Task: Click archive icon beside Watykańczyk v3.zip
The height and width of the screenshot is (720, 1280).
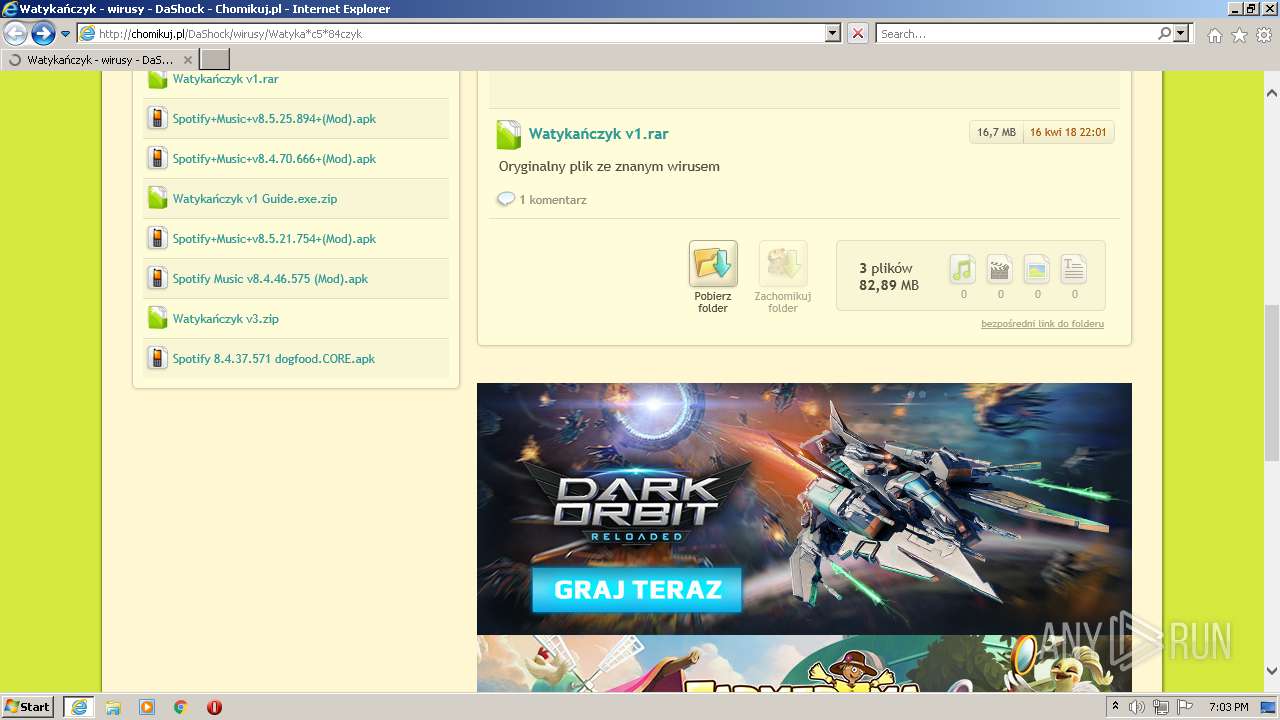Action: tap(157, 318)
